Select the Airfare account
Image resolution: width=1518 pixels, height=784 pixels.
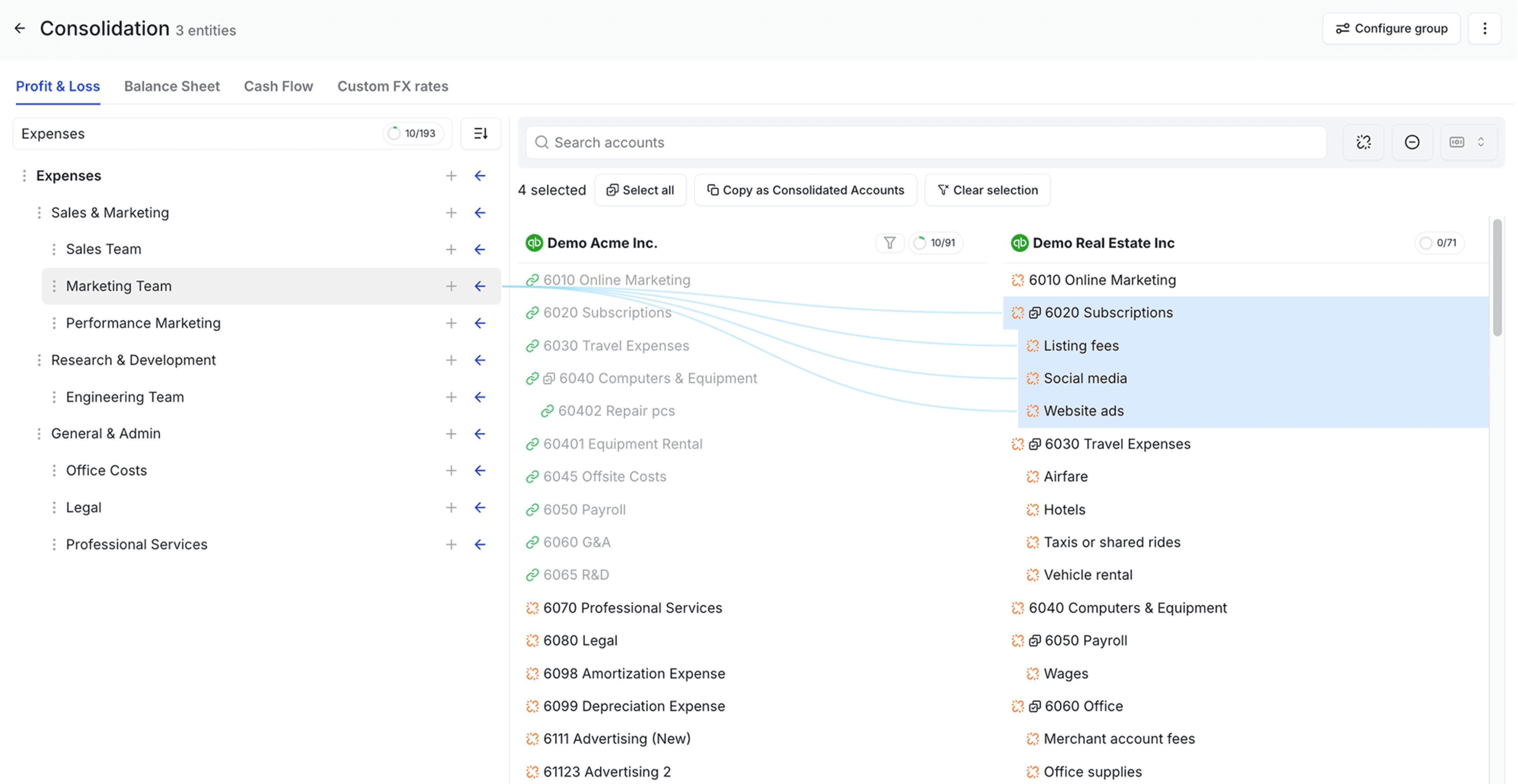tap(1066, 476)
